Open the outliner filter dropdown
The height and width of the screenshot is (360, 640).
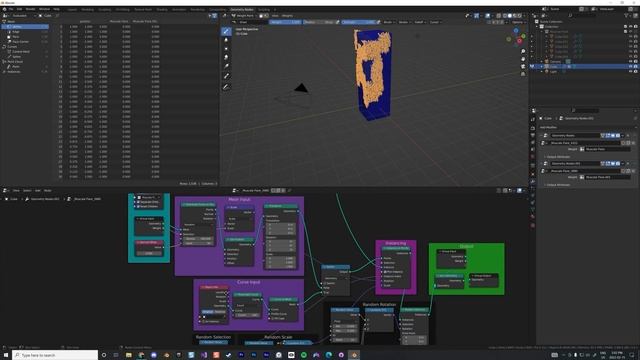coord(627,16)
